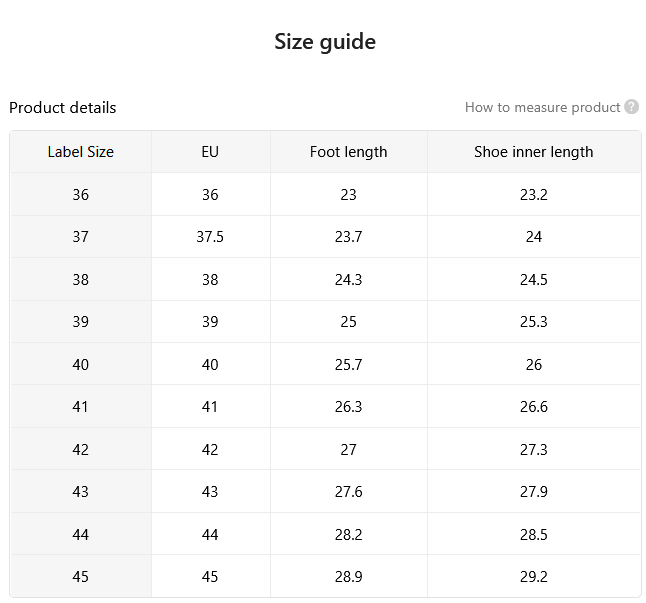Click shoe inner length 29.2 cell
Image resolution: width=646 pixels, height=603 pixels.
[534, 577]
